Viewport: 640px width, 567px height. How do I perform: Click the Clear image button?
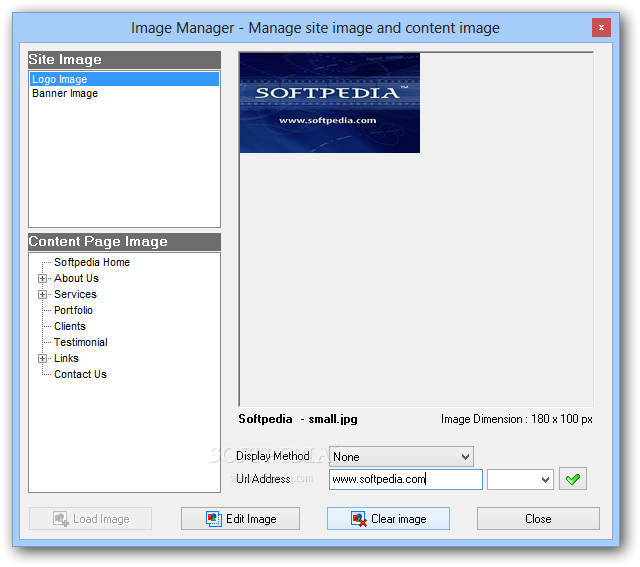coord(388,518)
